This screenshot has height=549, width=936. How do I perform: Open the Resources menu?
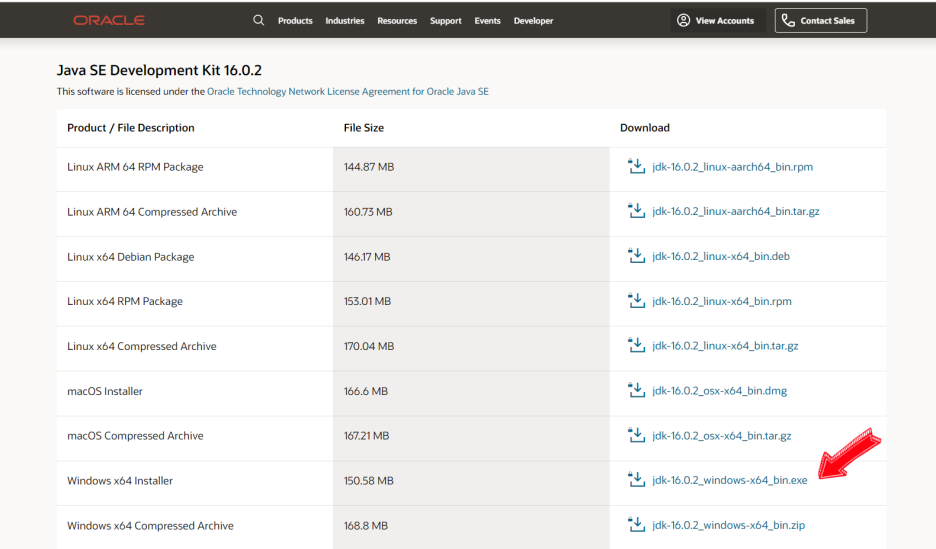tap(397, 21)
